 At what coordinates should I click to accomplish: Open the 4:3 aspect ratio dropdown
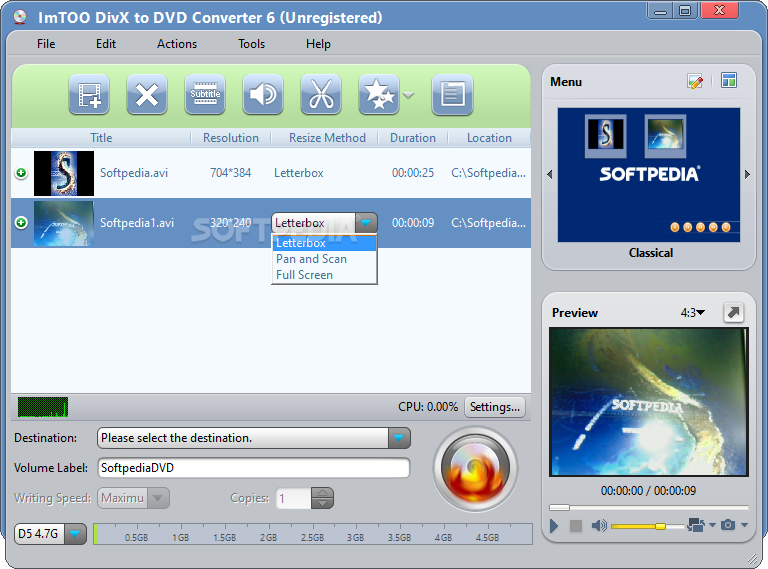693,312
